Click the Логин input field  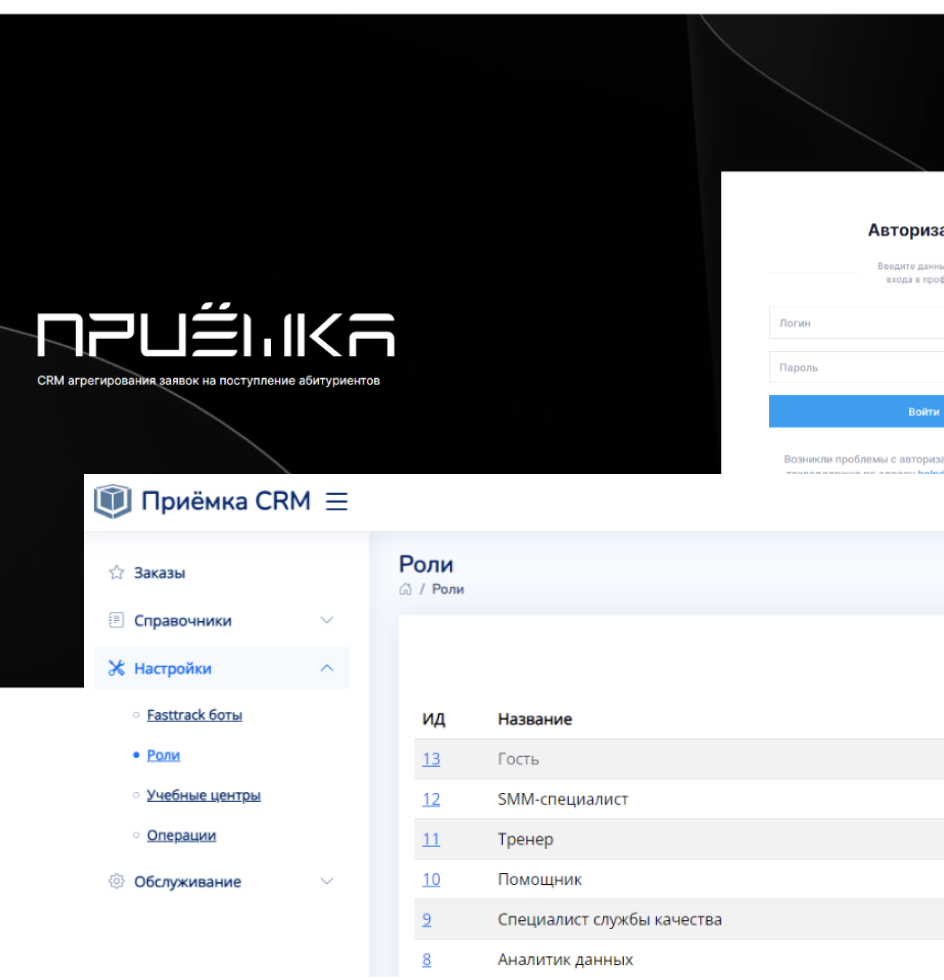856,323
